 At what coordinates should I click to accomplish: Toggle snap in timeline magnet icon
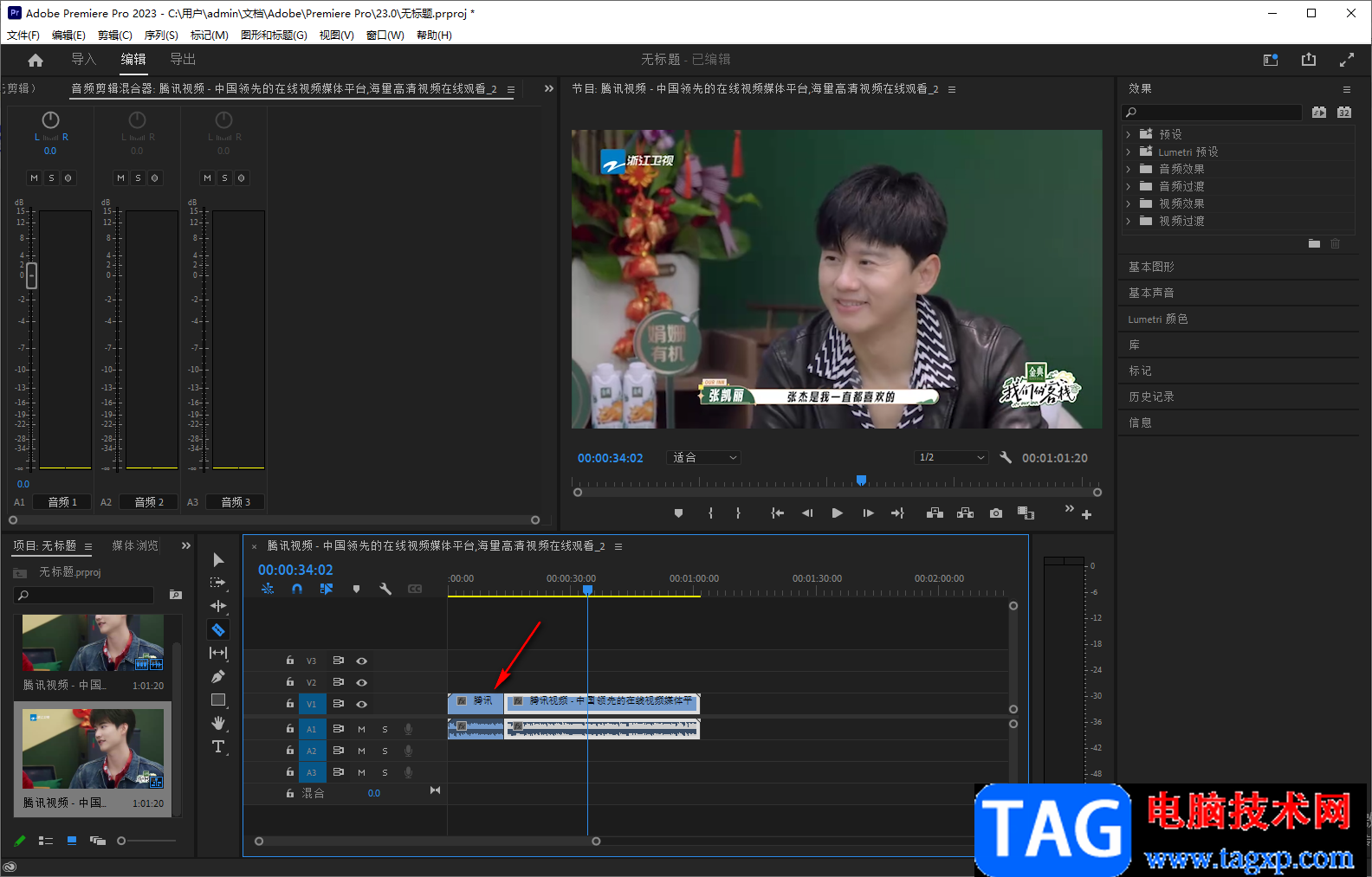point(297,589)
